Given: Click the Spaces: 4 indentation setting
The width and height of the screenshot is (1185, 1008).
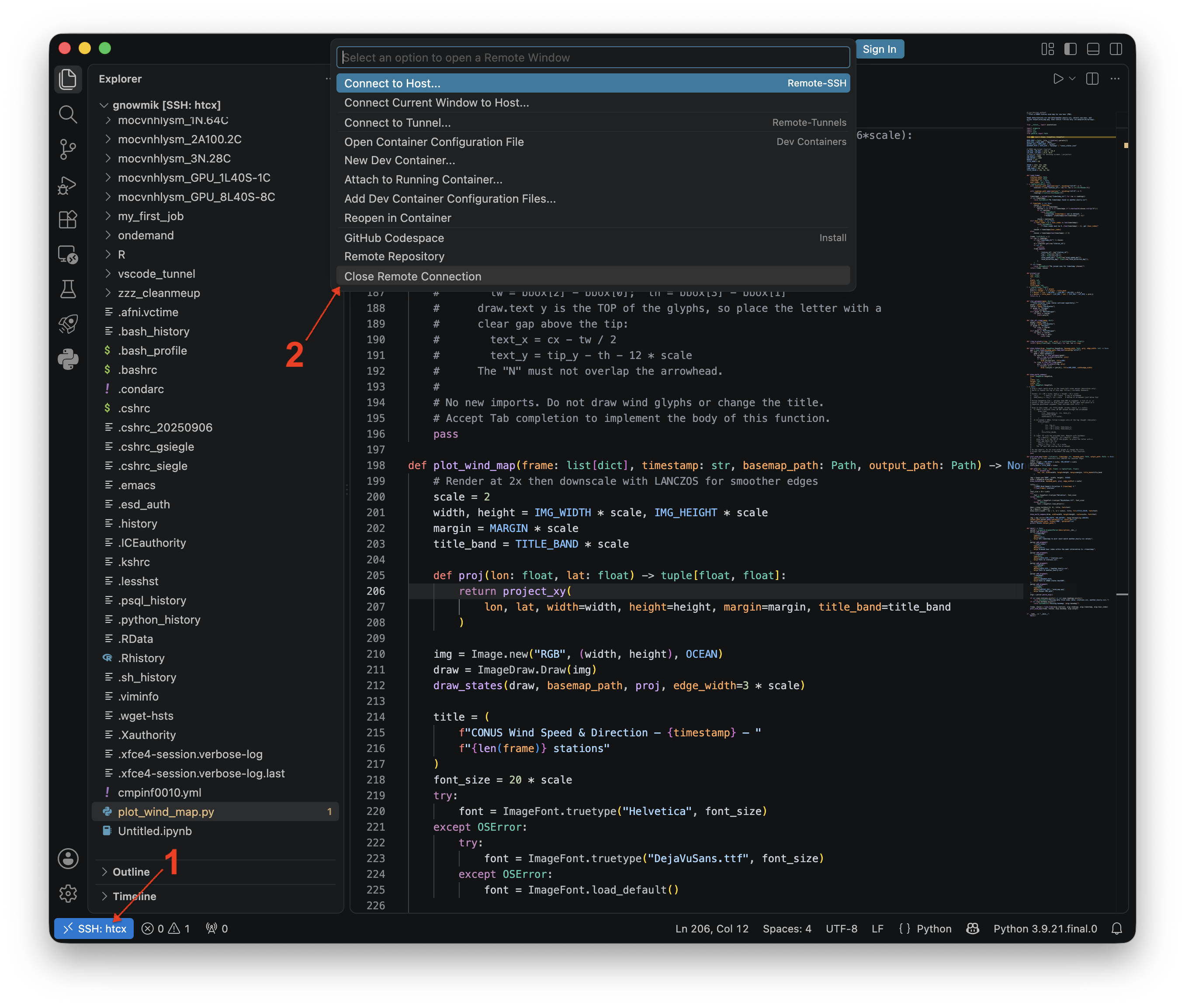Looking at the screenshot, I should pyautogui.click(x=787, y=929).
